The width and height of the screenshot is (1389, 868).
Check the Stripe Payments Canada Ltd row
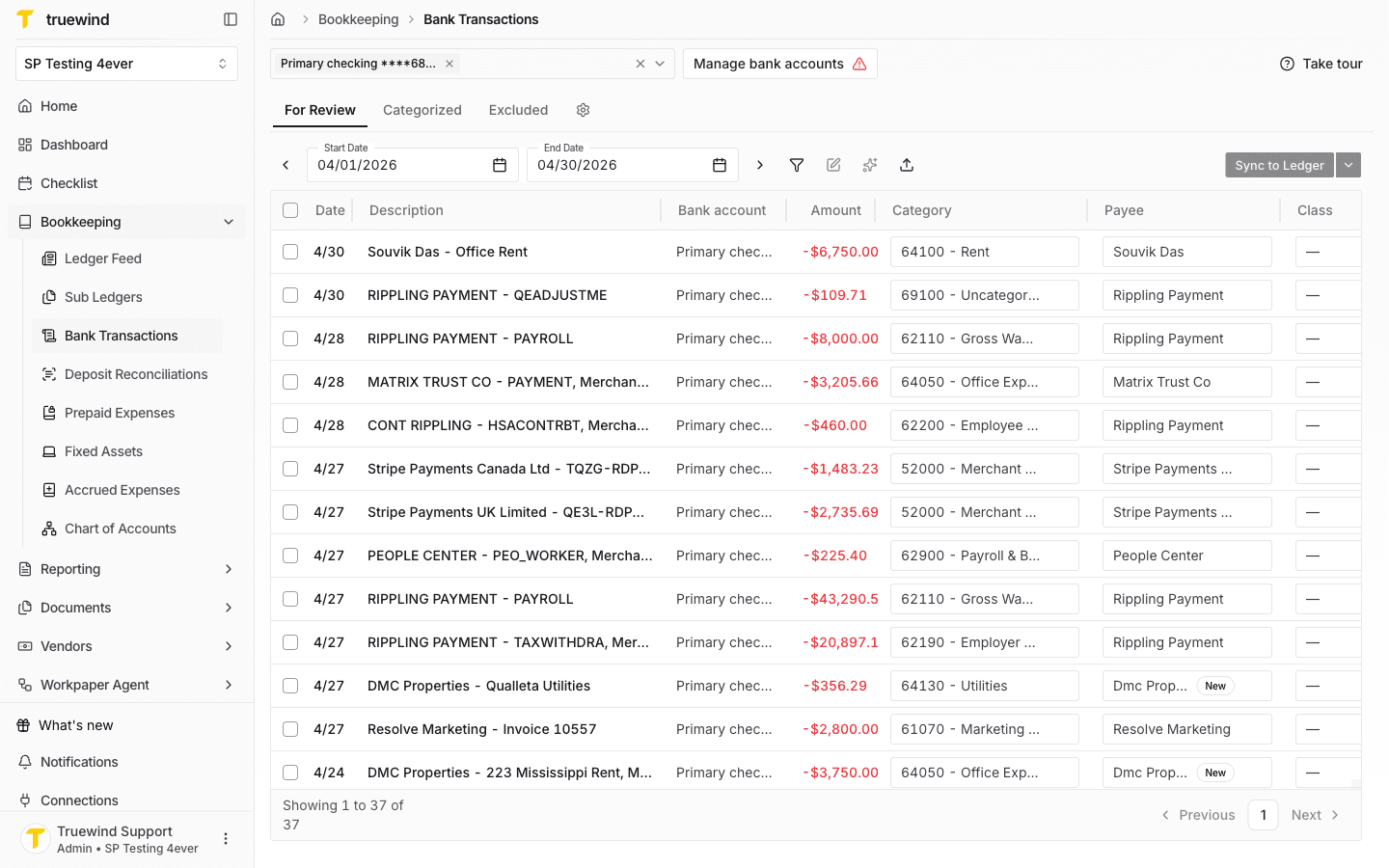click(290, 469)
